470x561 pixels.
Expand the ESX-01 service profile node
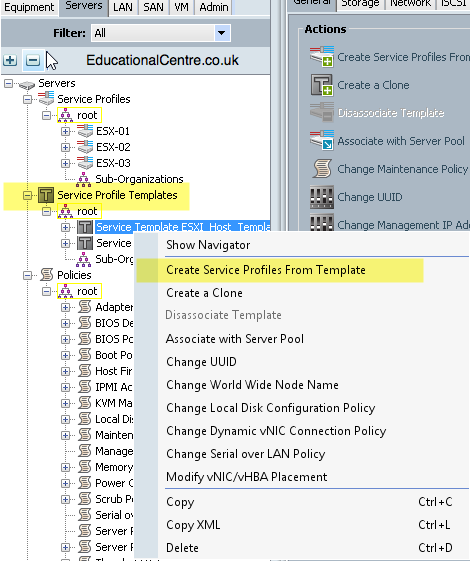click(65, 131)
